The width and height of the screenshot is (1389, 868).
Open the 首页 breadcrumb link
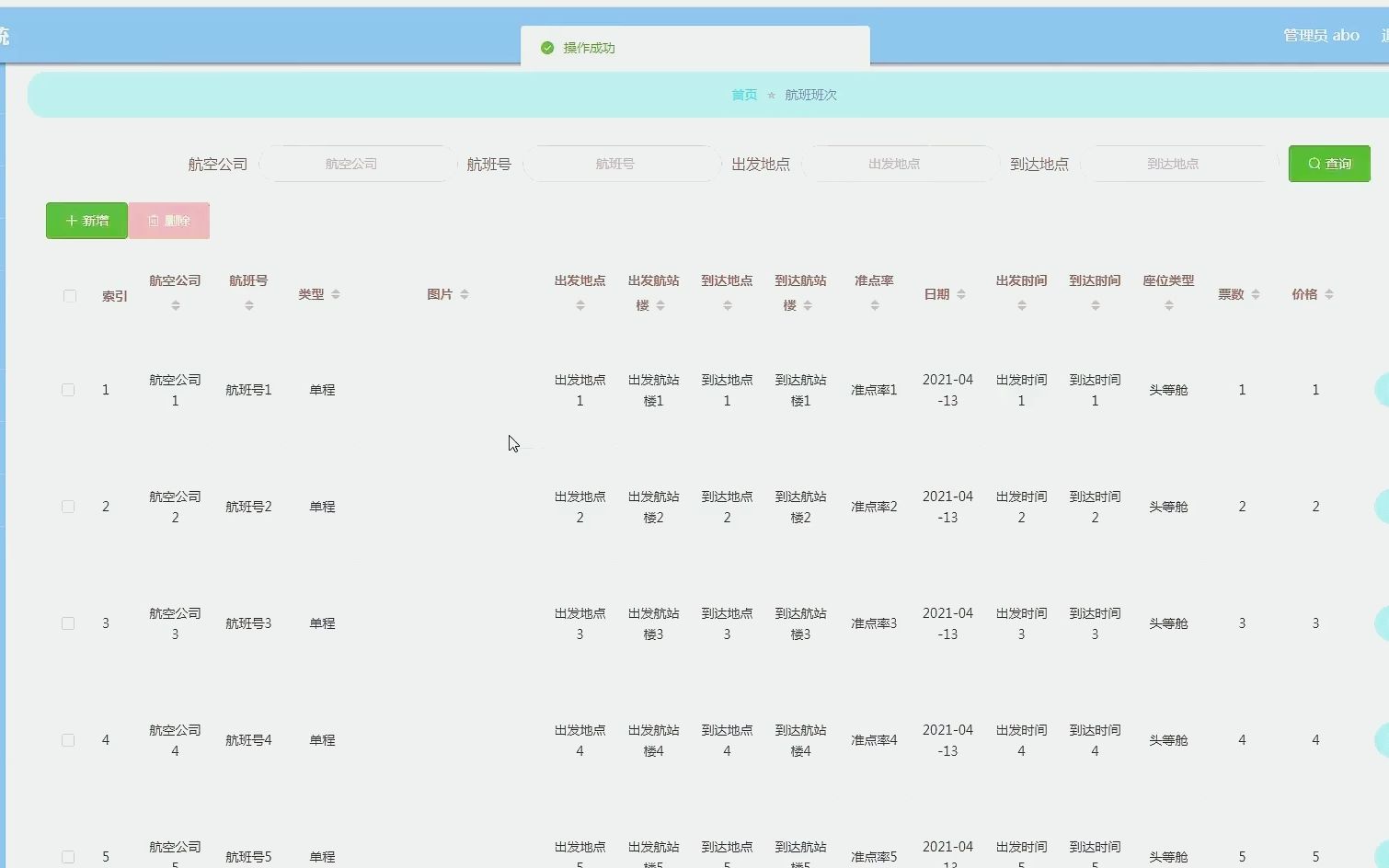744,95
